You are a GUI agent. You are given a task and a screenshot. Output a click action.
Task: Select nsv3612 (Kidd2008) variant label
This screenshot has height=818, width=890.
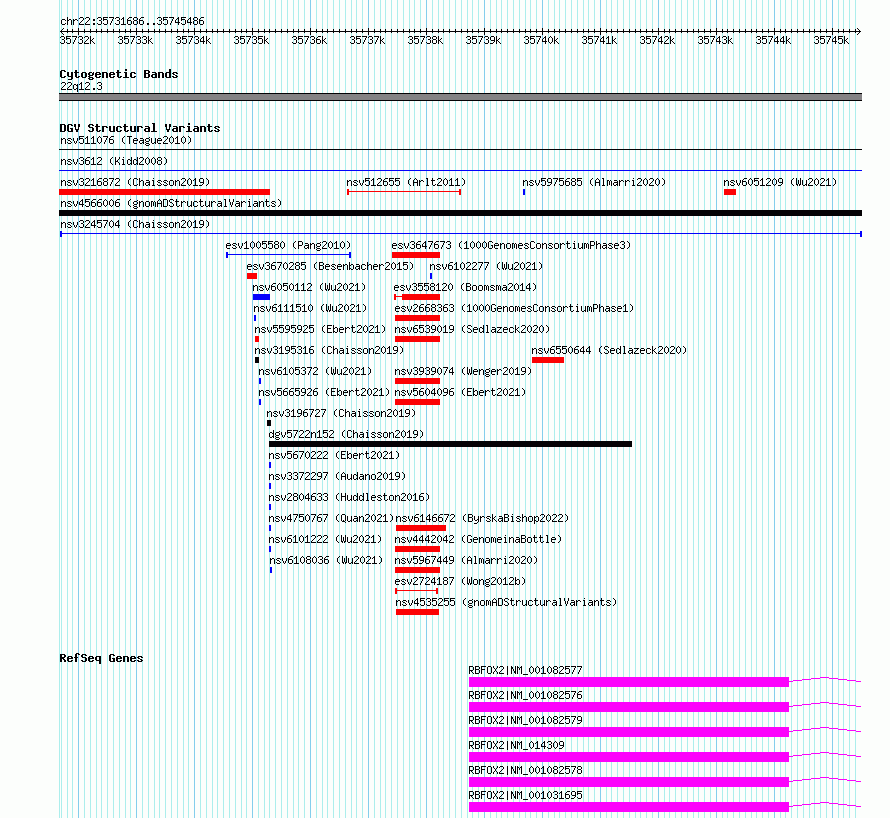114,161
